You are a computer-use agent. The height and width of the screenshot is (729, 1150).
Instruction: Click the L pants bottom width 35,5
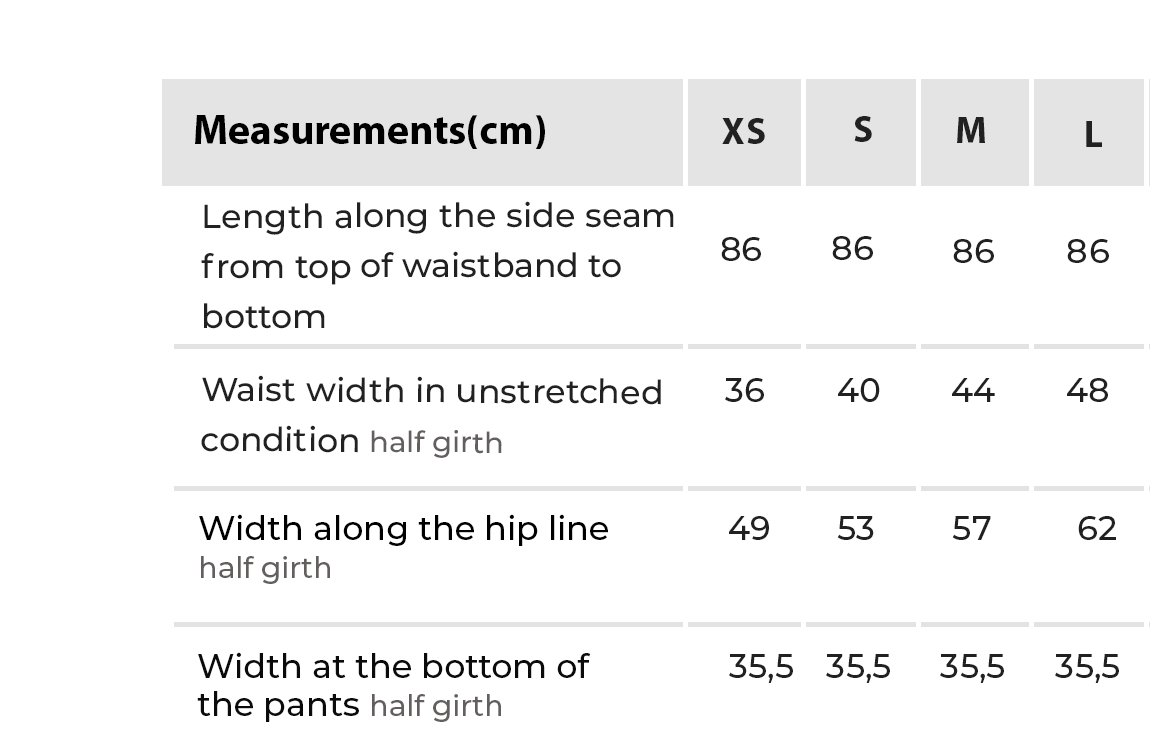pyautogui.click(x=1087, y=666)
